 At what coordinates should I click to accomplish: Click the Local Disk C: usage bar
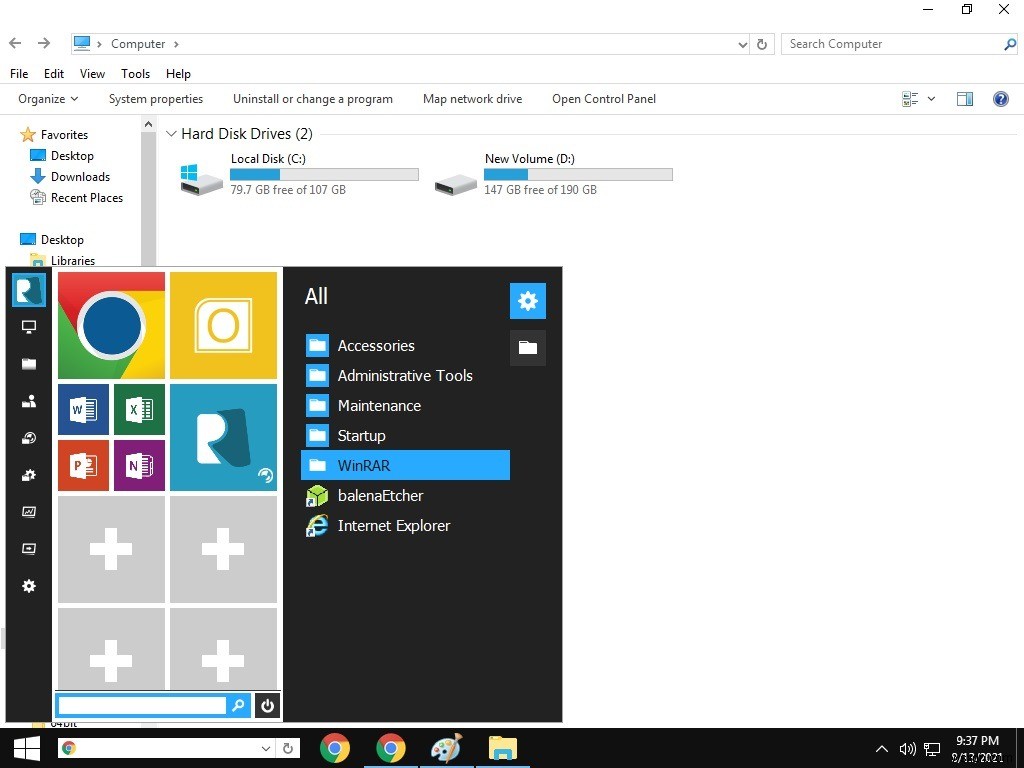tap(323, 173)
